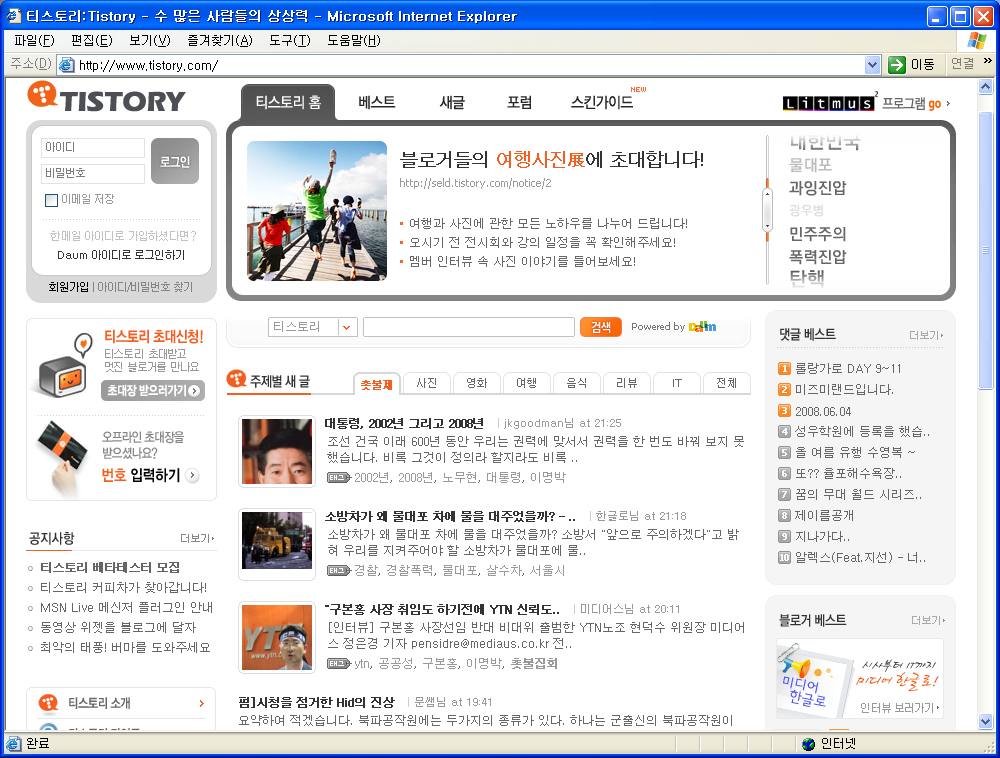
Task: Click the orange 검색 button
Action: tap(601, 327)
